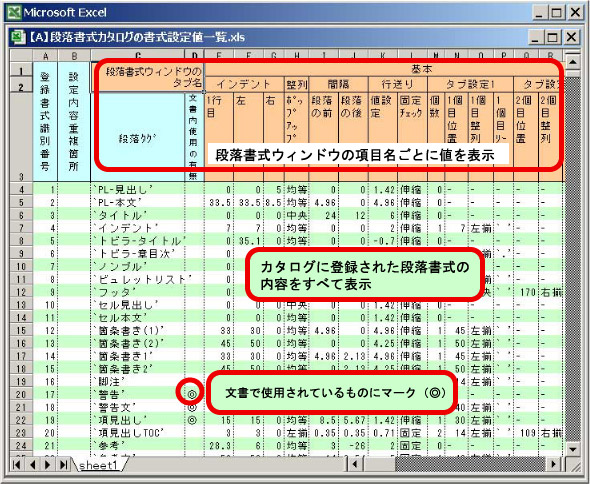Click cell `警告文'
The image size is (590, 484).
[138, 407]
